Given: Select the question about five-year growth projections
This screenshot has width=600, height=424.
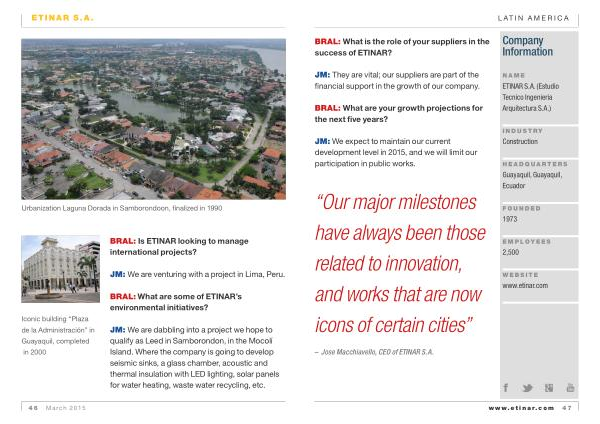Looking at the screenshot, I should (x=399, y=114).
